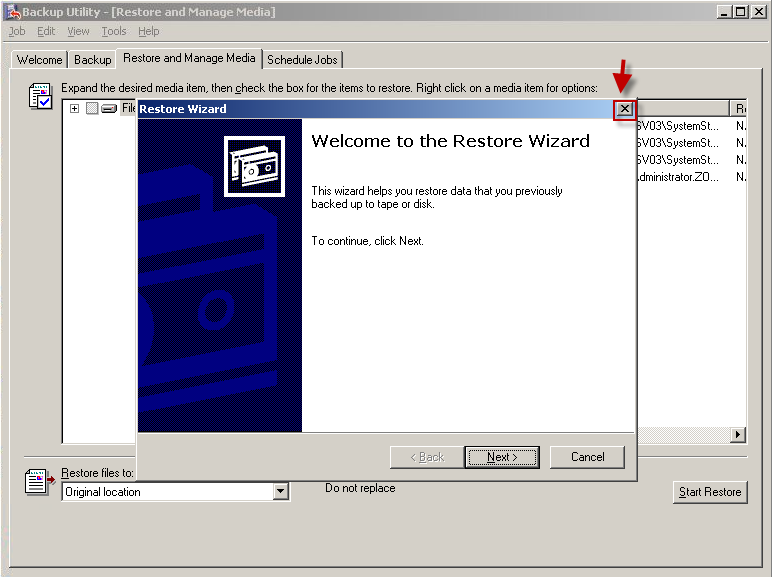Close the Restore Wizard dialog
Viewport: 772px width, 577px height.
point(624,109)
